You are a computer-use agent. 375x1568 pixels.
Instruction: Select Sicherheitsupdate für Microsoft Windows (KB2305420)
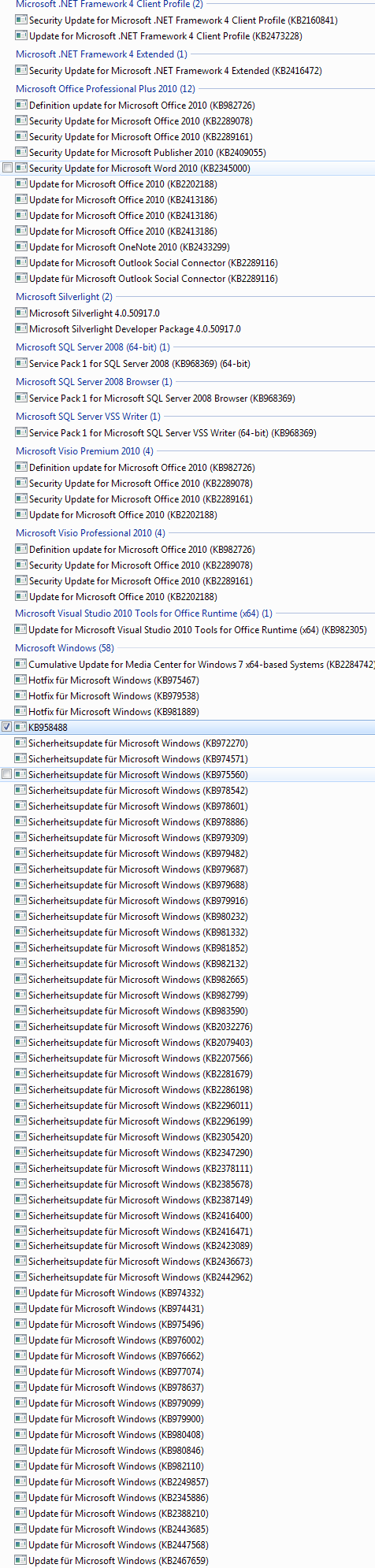[x=141, y=1137]
